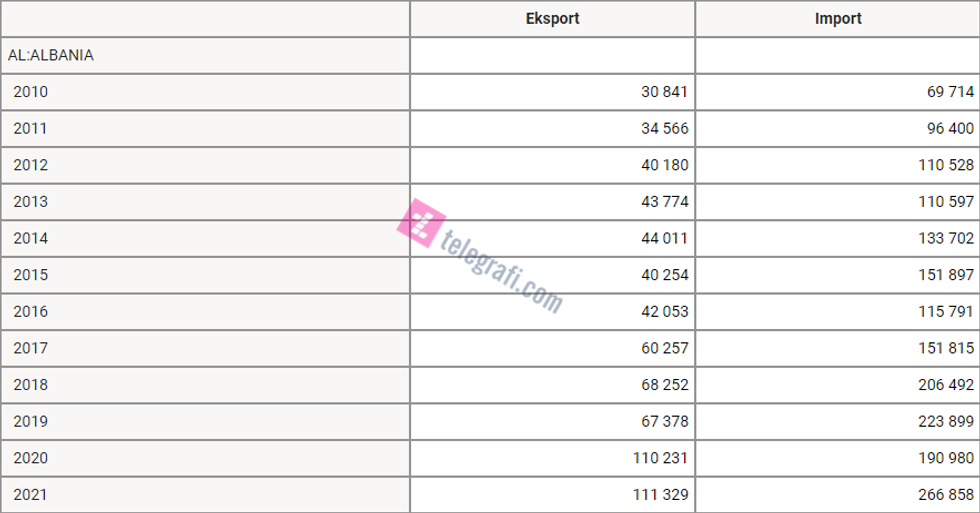Select the Import column header
This screenshot has height=513, width=980.
[837, 19]
